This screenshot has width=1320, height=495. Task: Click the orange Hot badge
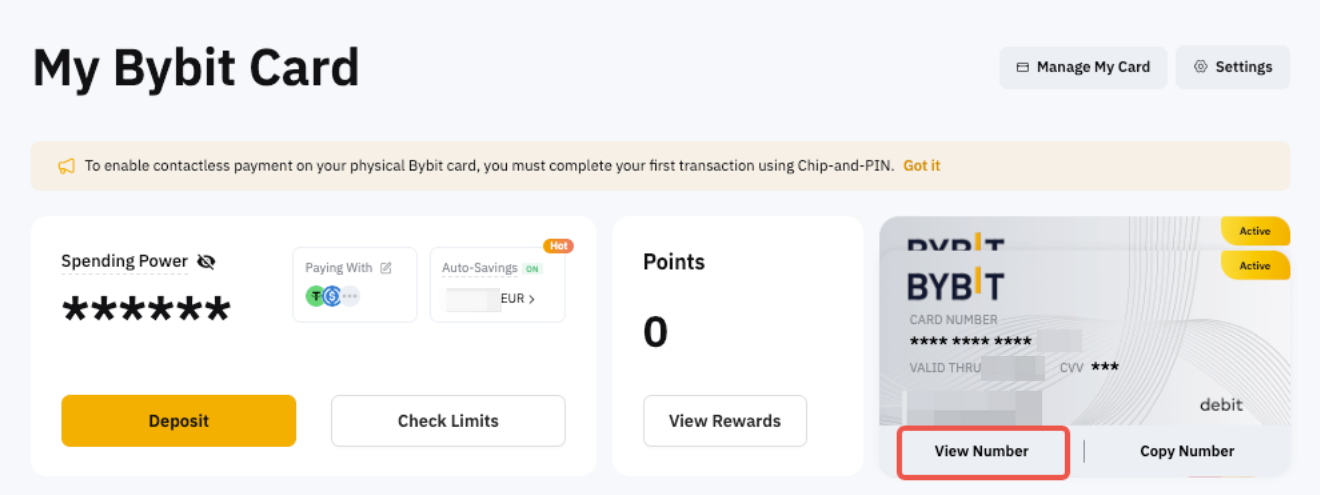click(558, 246)
